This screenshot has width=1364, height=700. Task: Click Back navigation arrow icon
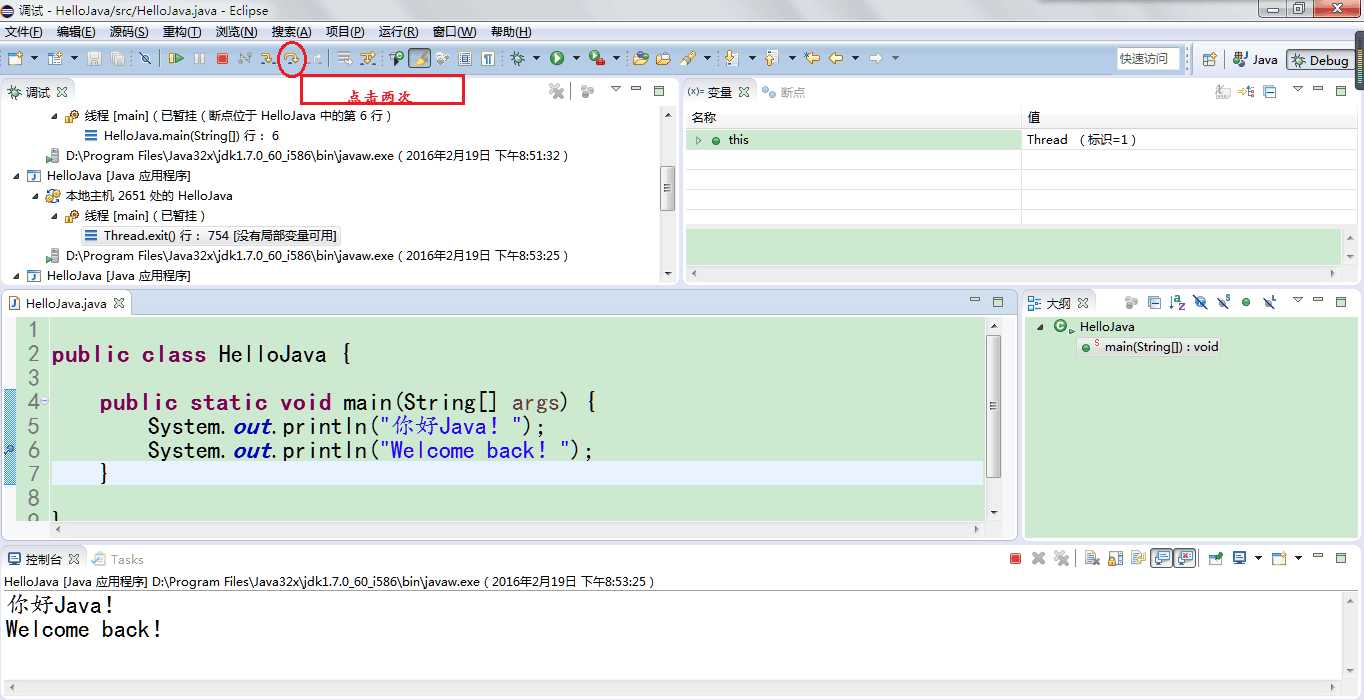pyautogui.click(x=835, y=59)
